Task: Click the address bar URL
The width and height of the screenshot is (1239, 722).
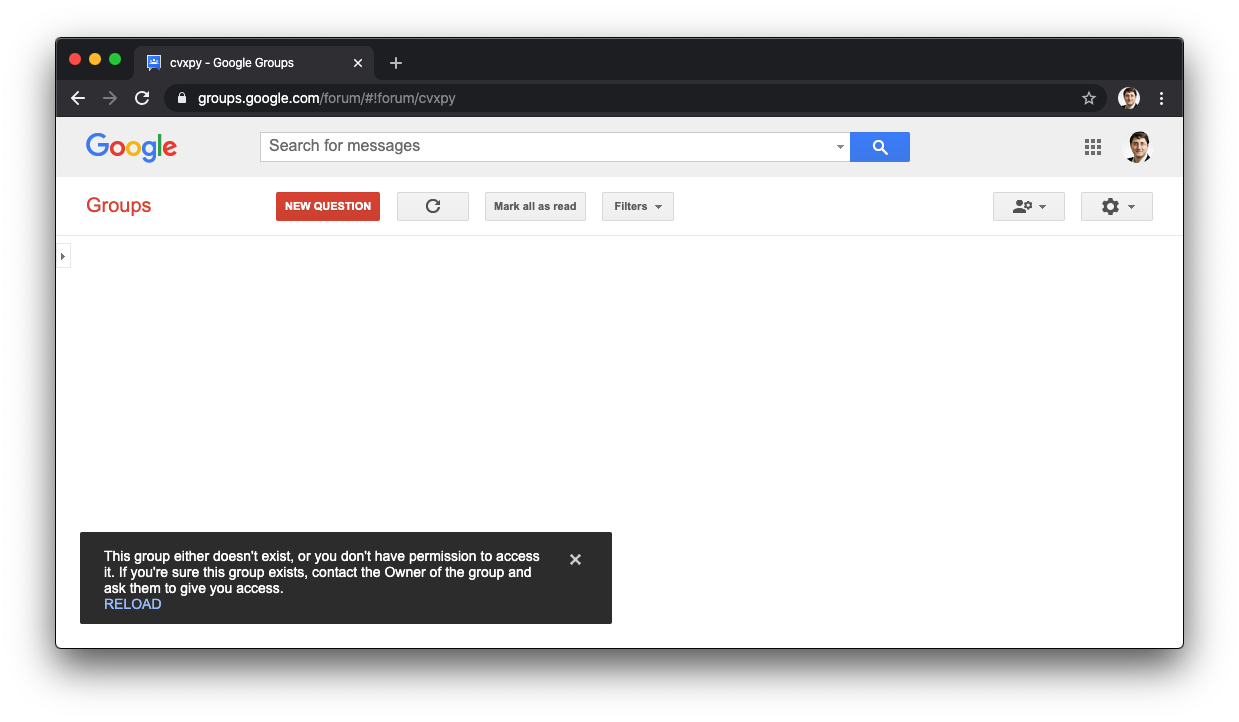Action: click(x=327, y=98)
